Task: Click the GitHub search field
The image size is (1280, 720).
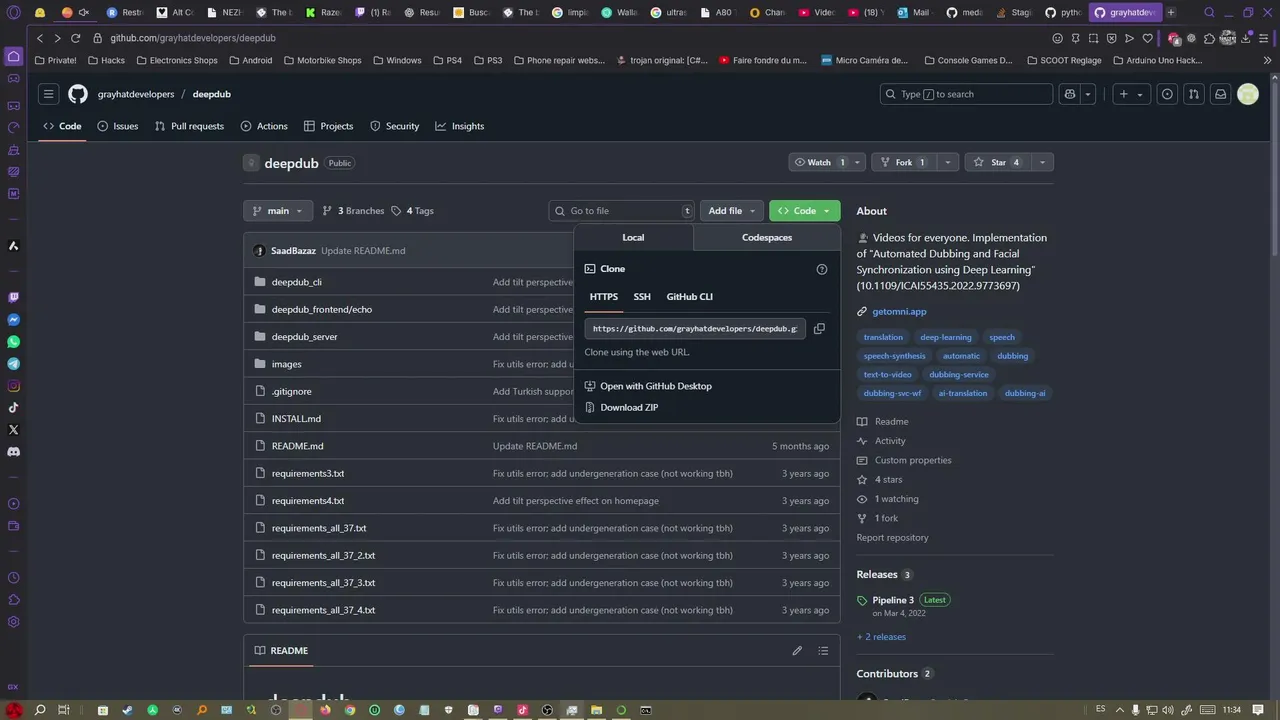Action: 966,94
